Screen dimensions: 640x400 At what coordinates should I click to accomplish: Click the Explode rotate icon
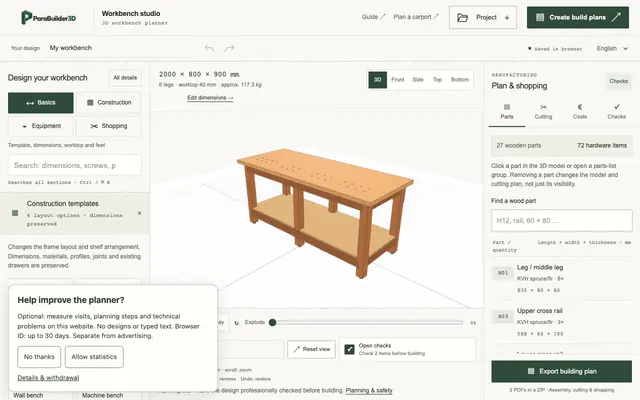(x=237, y=322)
